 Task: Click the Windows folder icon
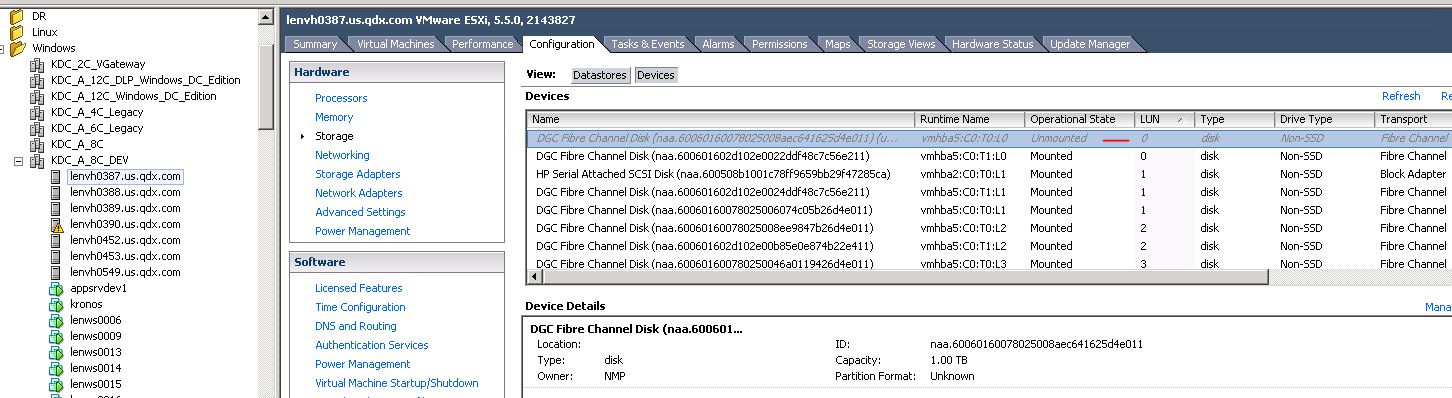pyautogui.click(x=17, y=48)
